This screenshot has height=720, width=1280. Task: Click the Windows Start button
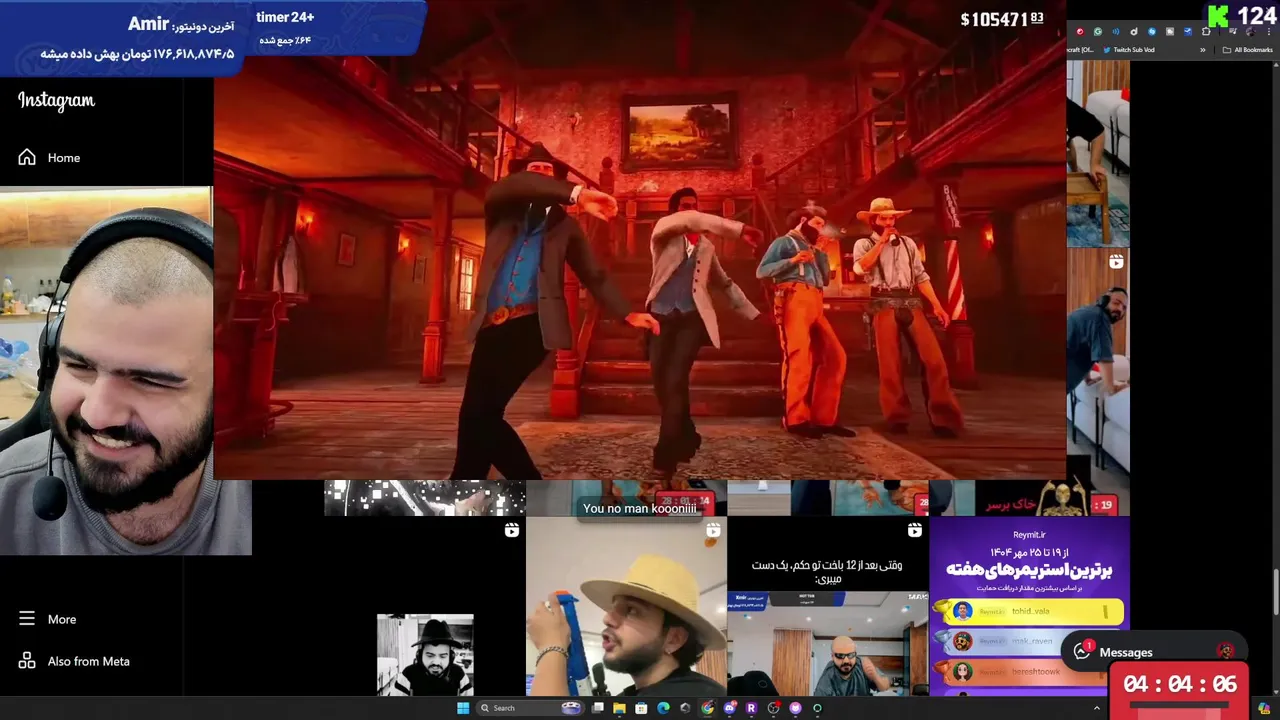point(463,708)
